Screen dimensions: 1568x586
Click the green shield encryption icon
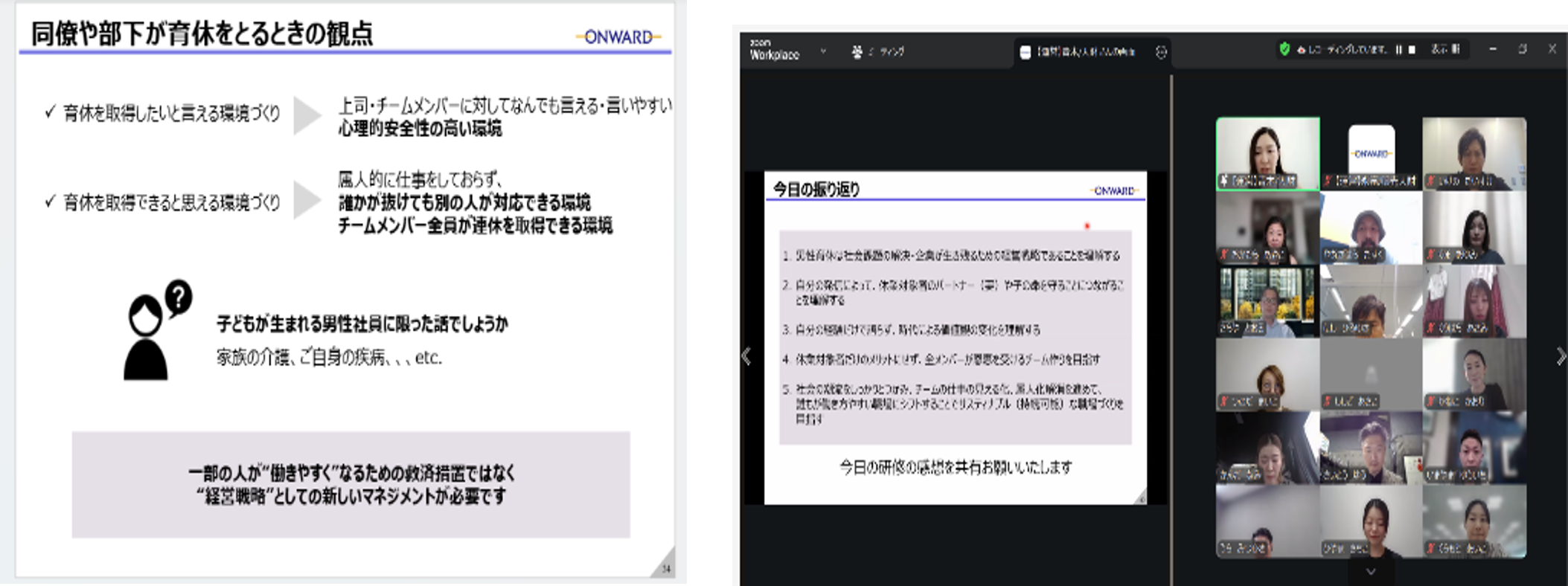[1284, 49]
